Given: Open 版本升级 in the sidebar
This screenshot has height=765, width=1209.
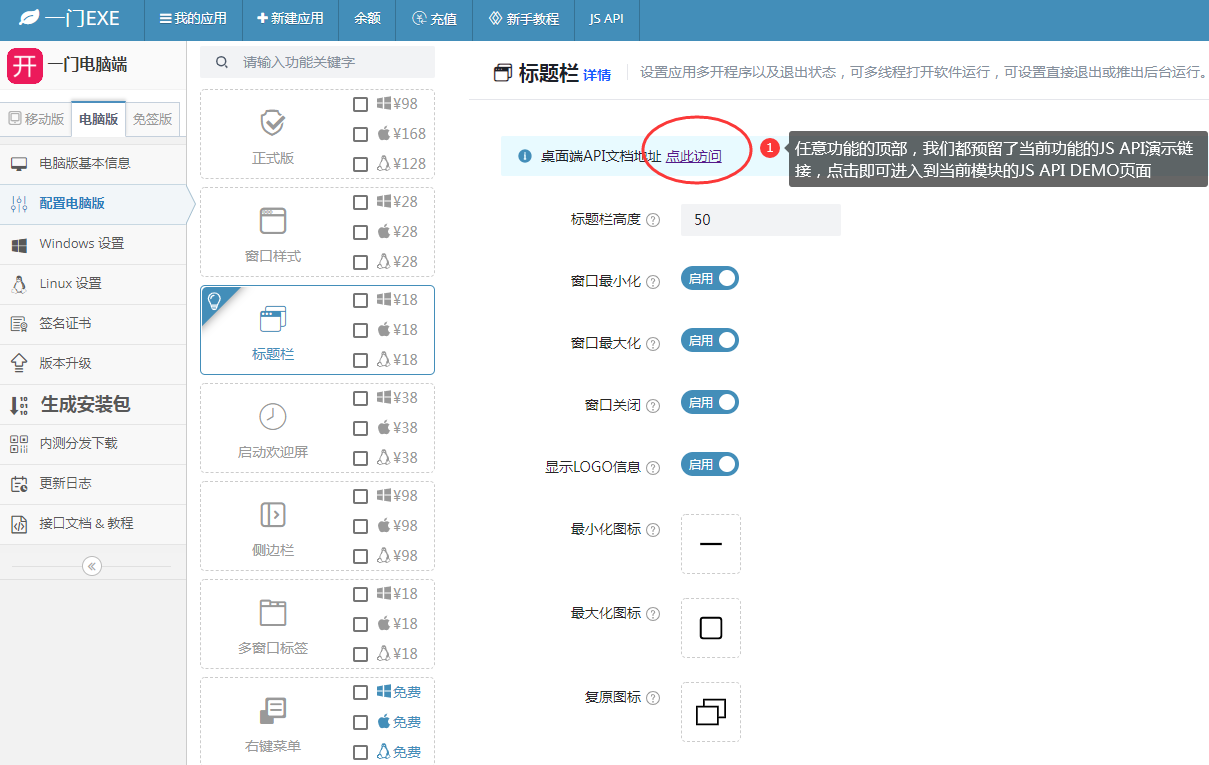Looking at the screenshot, I should pyautogui.click(x=93, y=363).
